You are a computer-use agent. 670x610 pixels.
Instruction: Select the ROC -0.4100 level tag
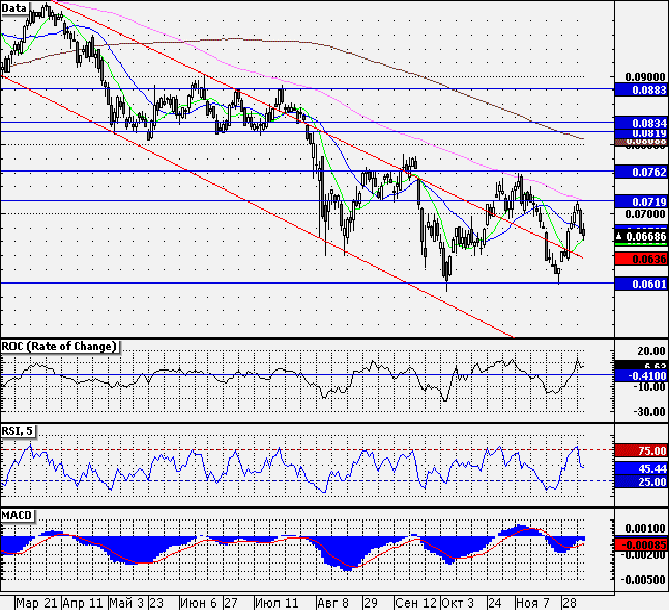641,376
